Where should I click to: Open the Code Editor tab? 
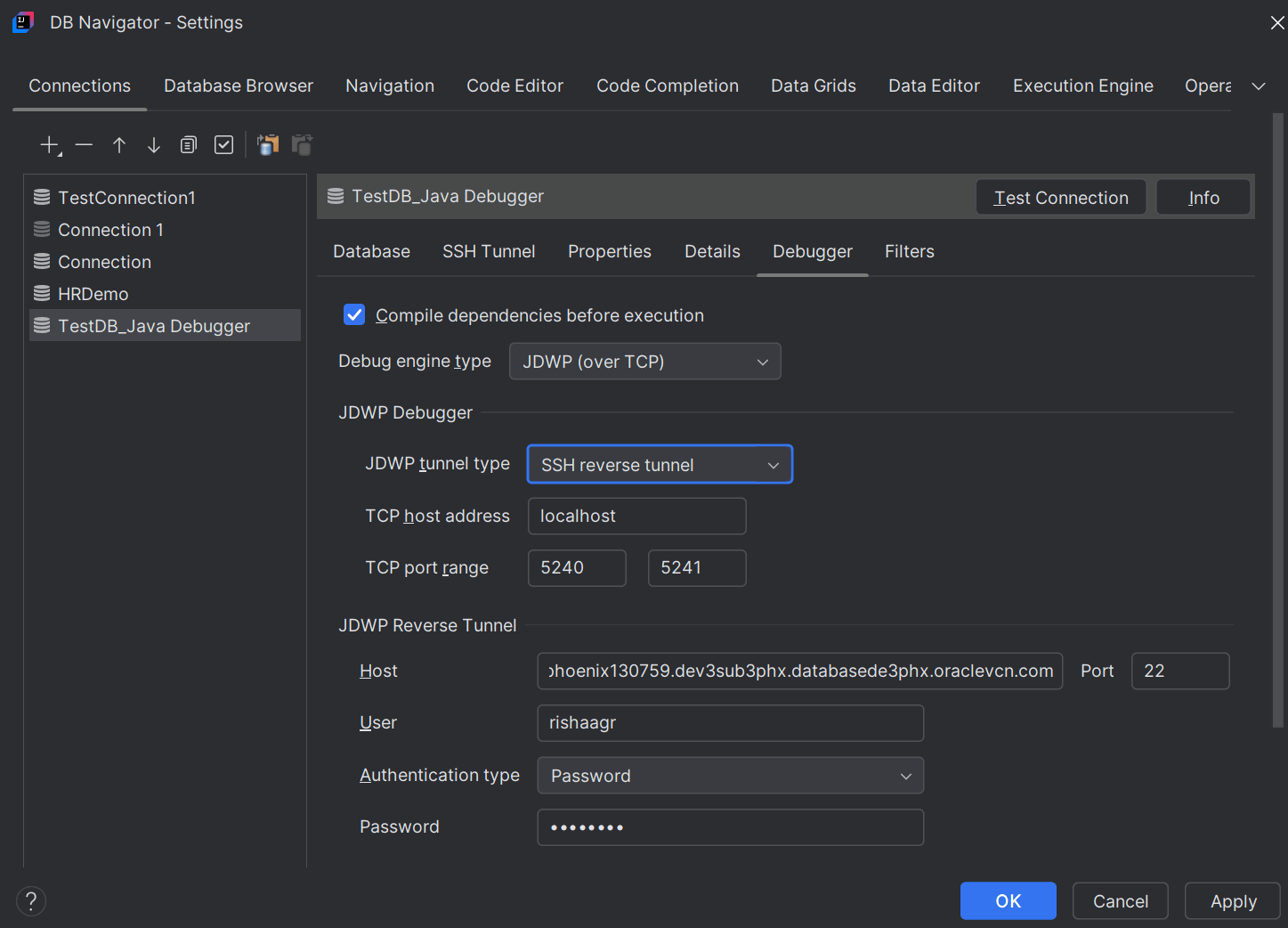[x=515, y=86]
